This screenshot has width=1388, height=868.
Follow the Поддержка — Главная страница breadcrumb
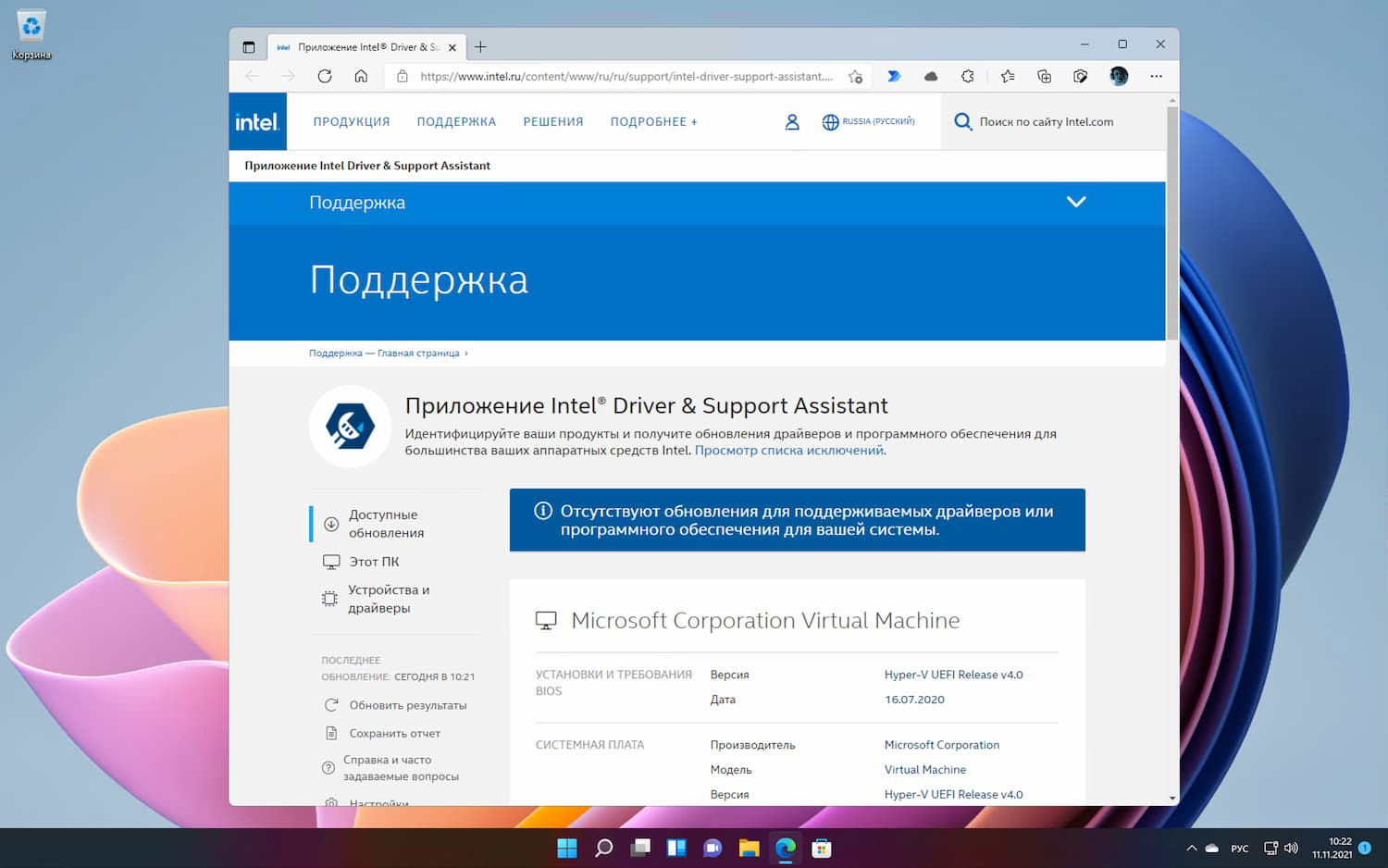pyautogui.click(x=384, y=353)
